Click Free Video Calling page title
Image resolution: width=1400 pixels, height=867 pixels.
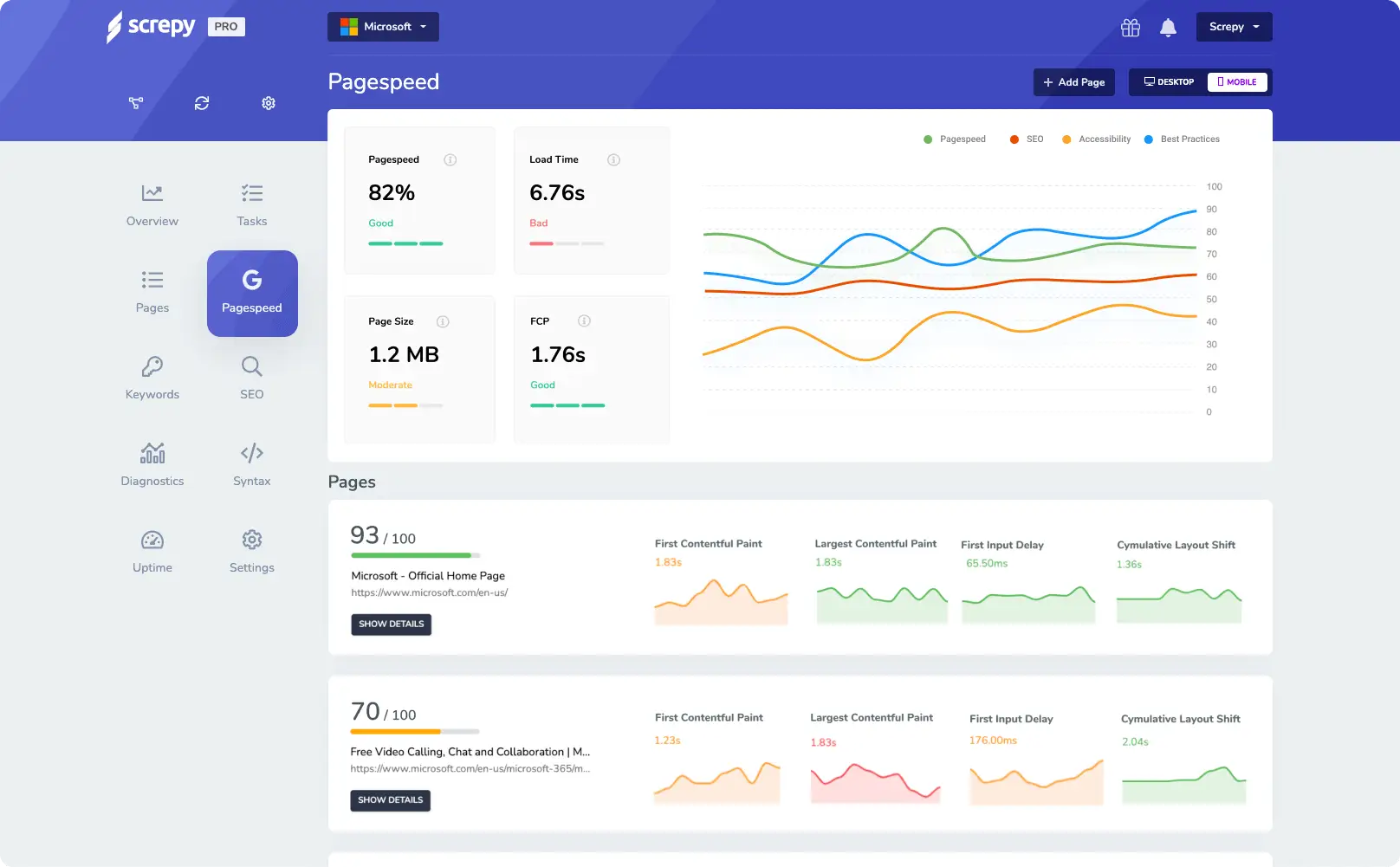coord(470,752)
